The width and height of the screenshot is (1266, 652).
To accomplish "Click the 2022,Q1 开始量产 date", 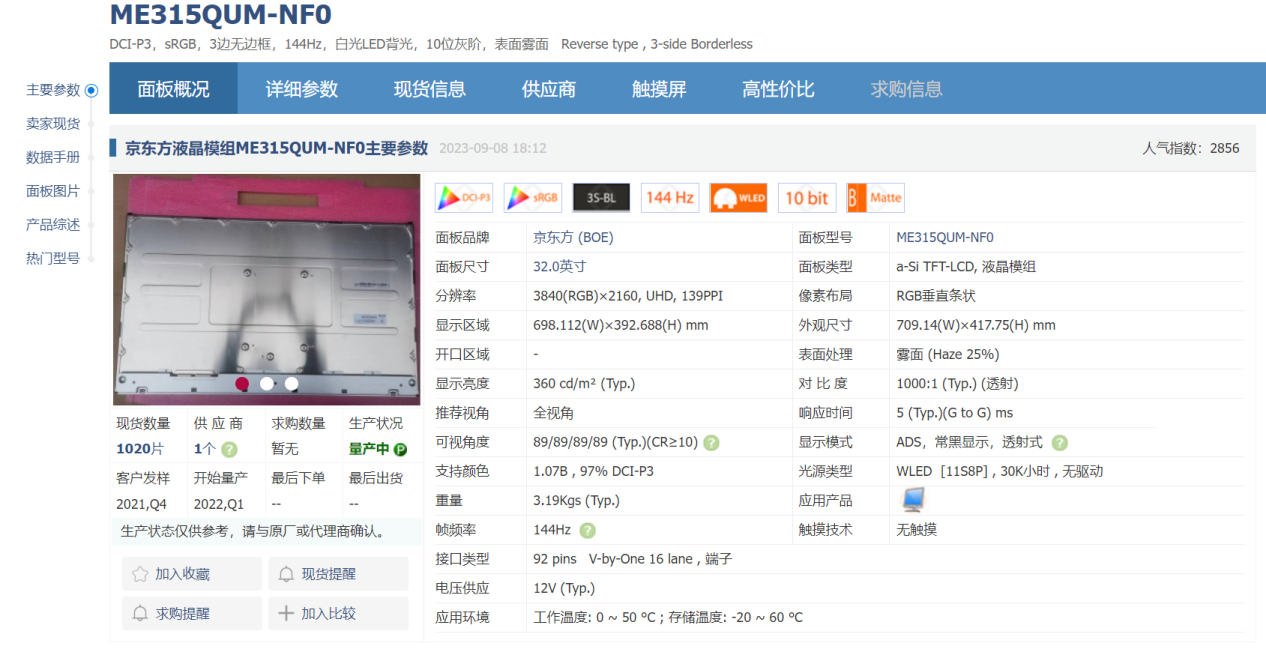I will pyautogui.click(x=220, y=503).
